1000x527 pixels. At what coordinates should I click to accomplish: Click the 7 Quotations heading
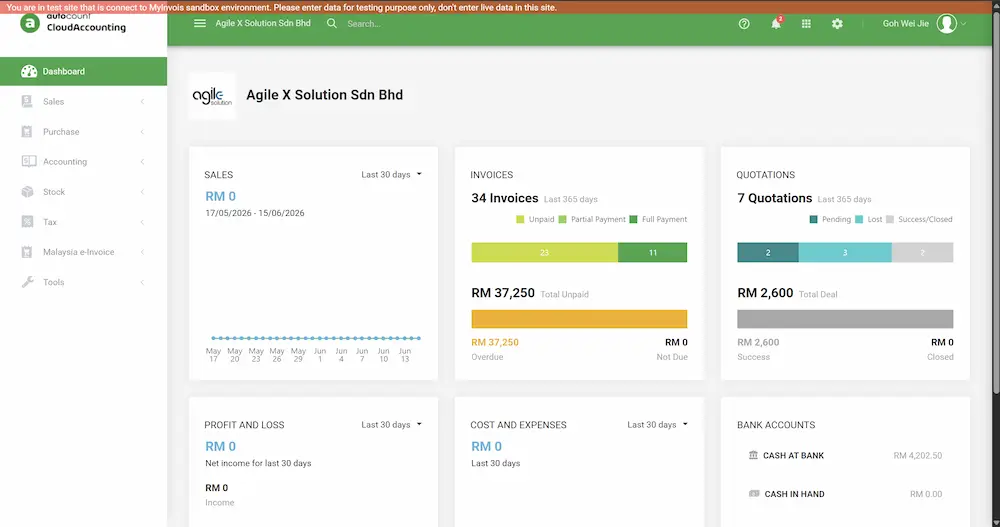click(x=774, y=198)
